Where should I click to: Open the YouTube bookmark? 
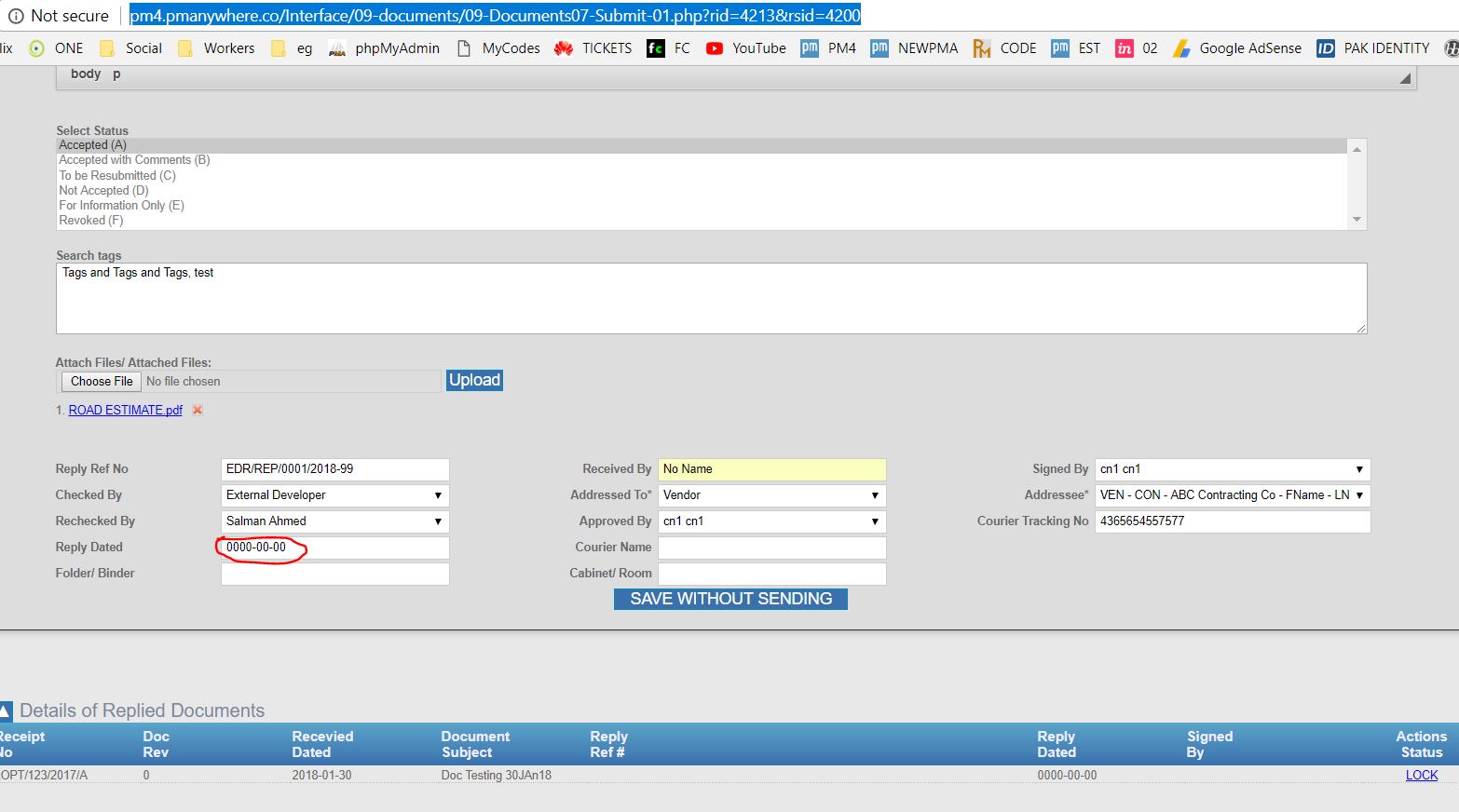(746, 48)
